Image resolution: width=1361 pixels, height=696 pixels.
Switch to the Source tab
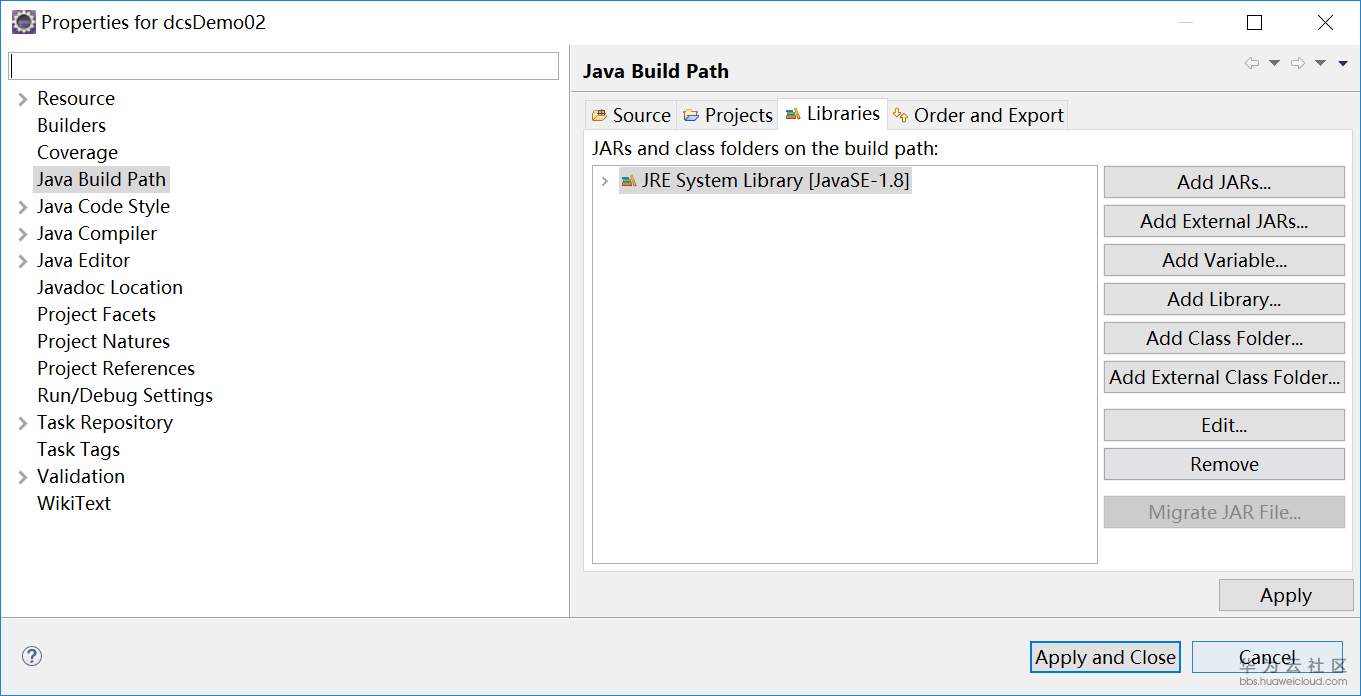[x=631, y=115]
